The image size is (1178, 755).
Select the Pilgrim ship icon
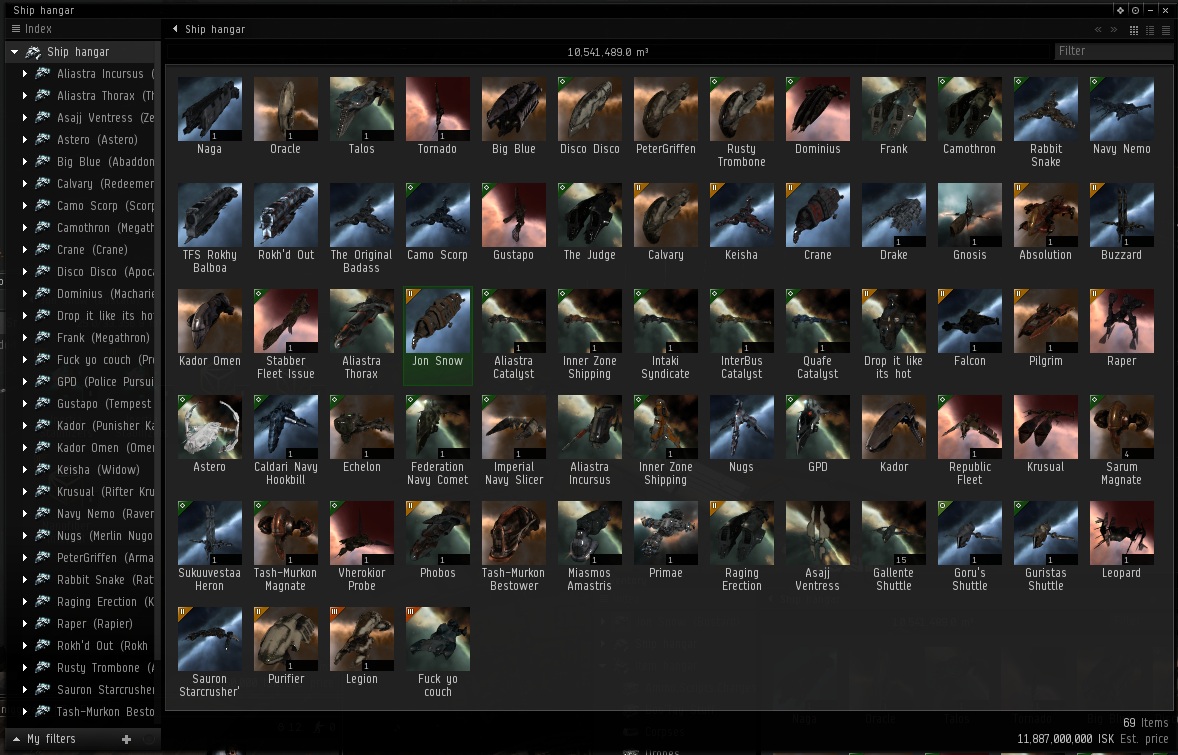pos(1046,321)
